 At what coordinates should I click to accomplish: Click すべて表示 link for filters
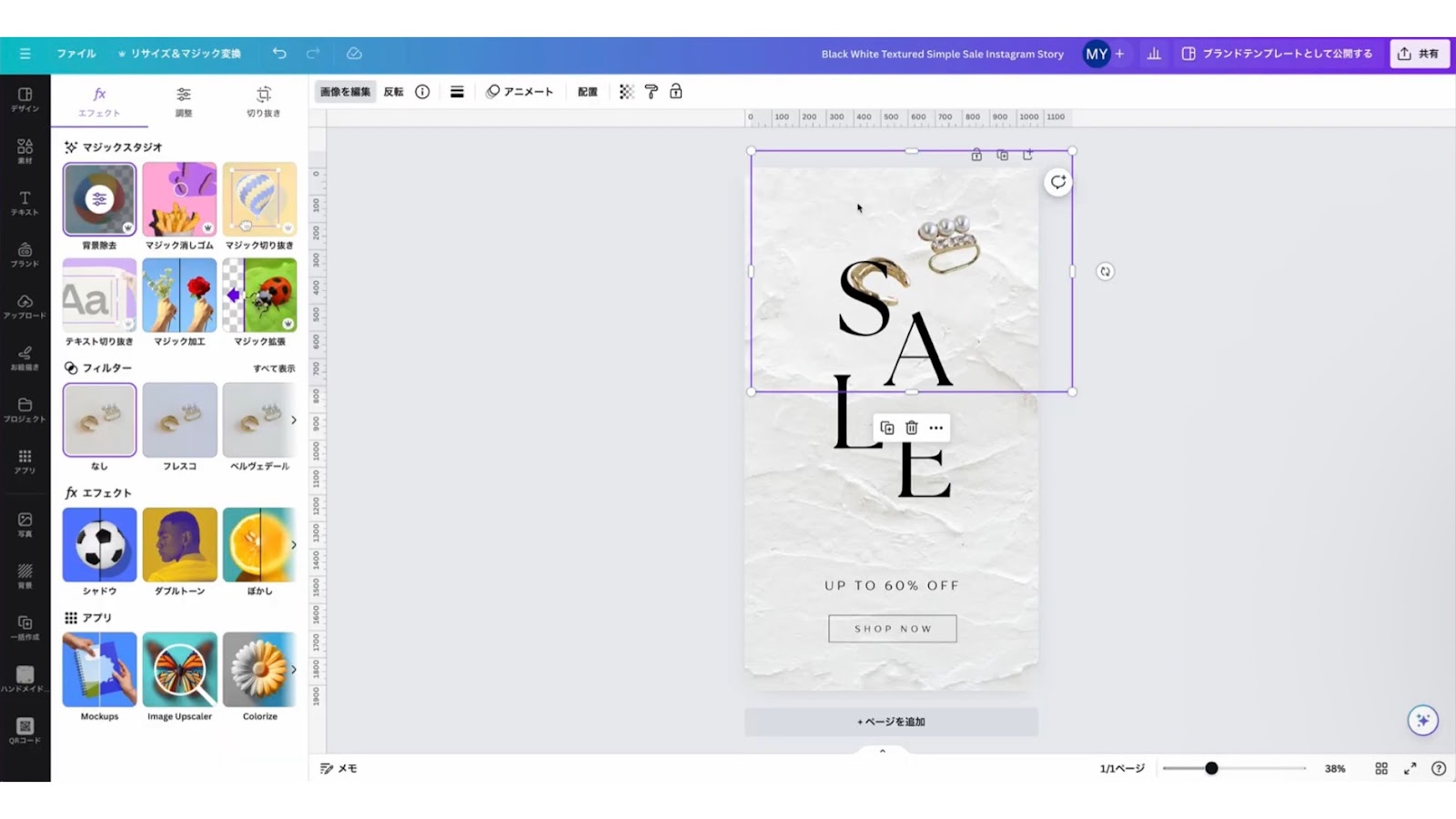pyautogui.click(x=274, y=369)
